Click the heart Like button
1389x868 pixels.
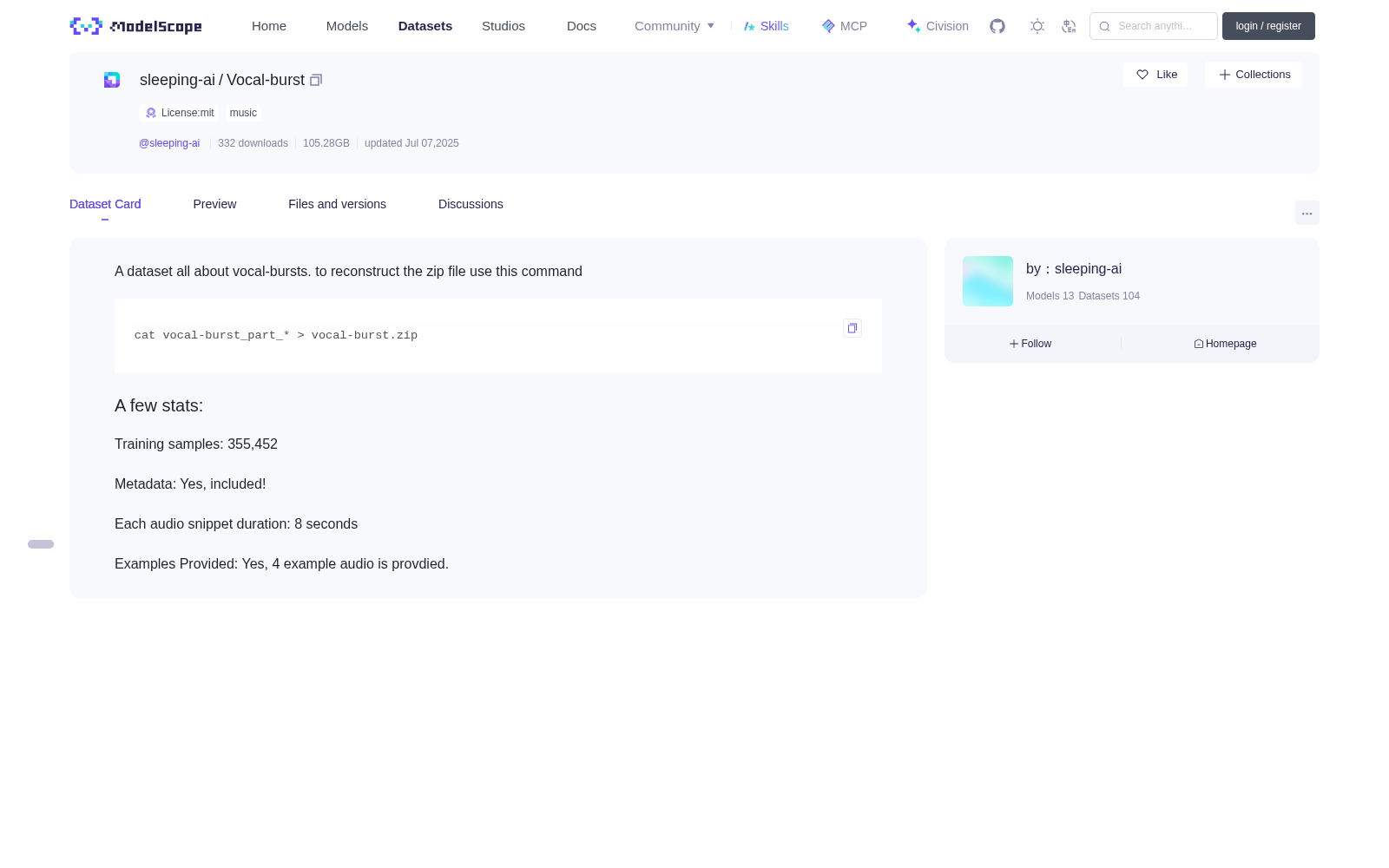tap(1155, 75)
